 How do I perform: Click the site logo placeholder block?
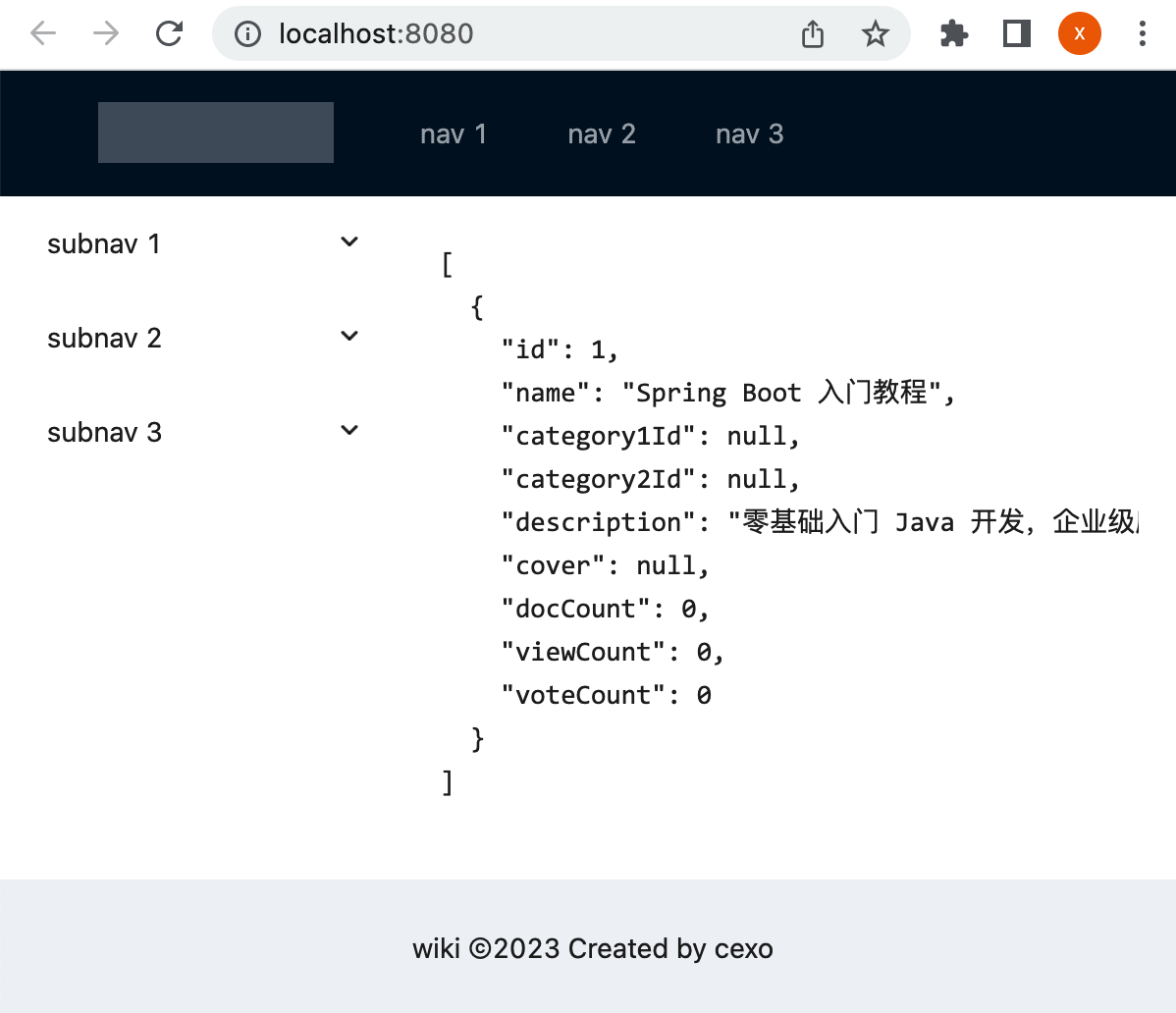(x=215, y=132)
